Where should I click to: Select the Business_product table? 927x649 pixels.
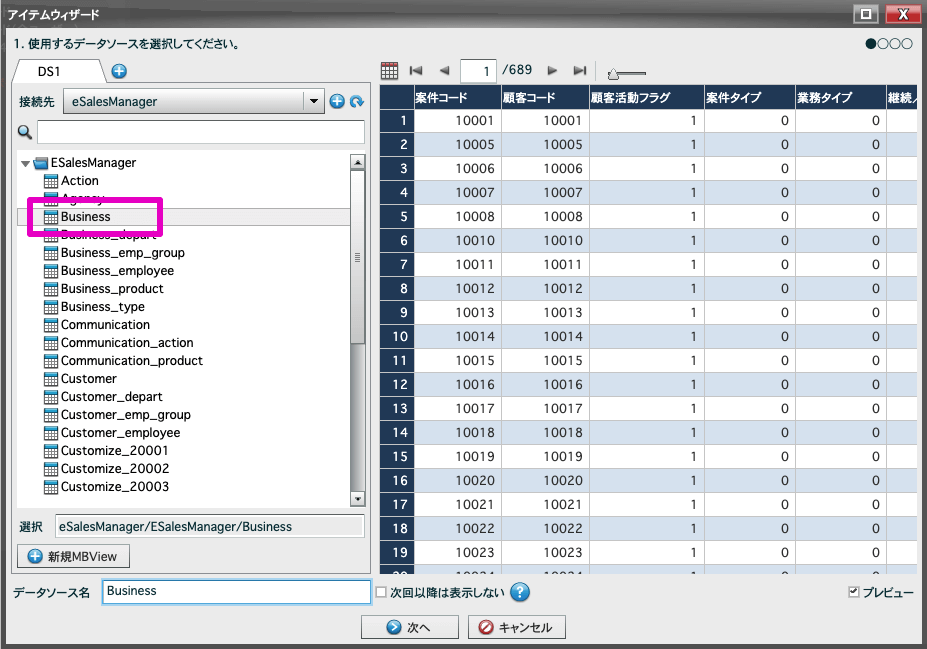pyautogui.click(x=112, y=289)
